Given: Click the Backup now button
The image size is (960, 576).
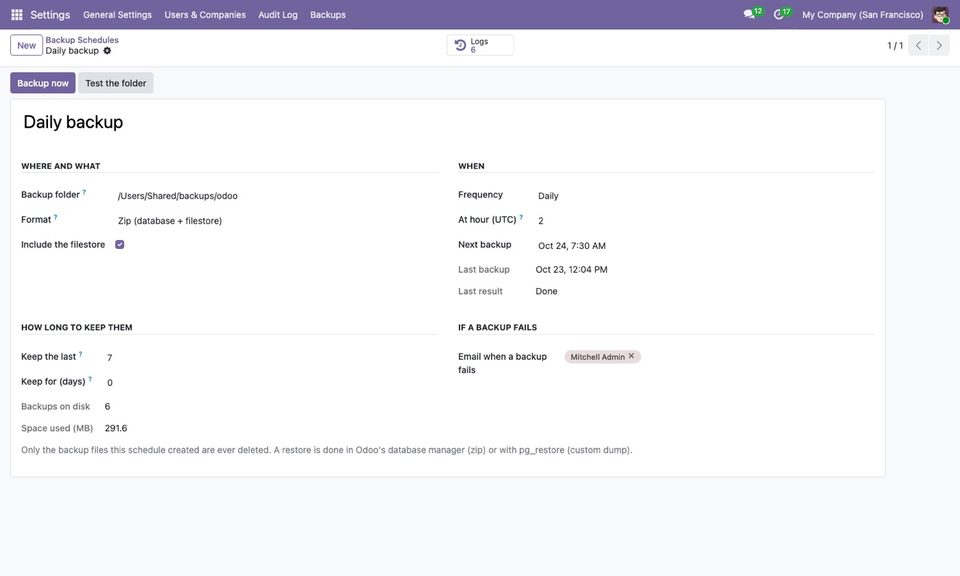Looking at the screenshot, I should click(43, 83).
